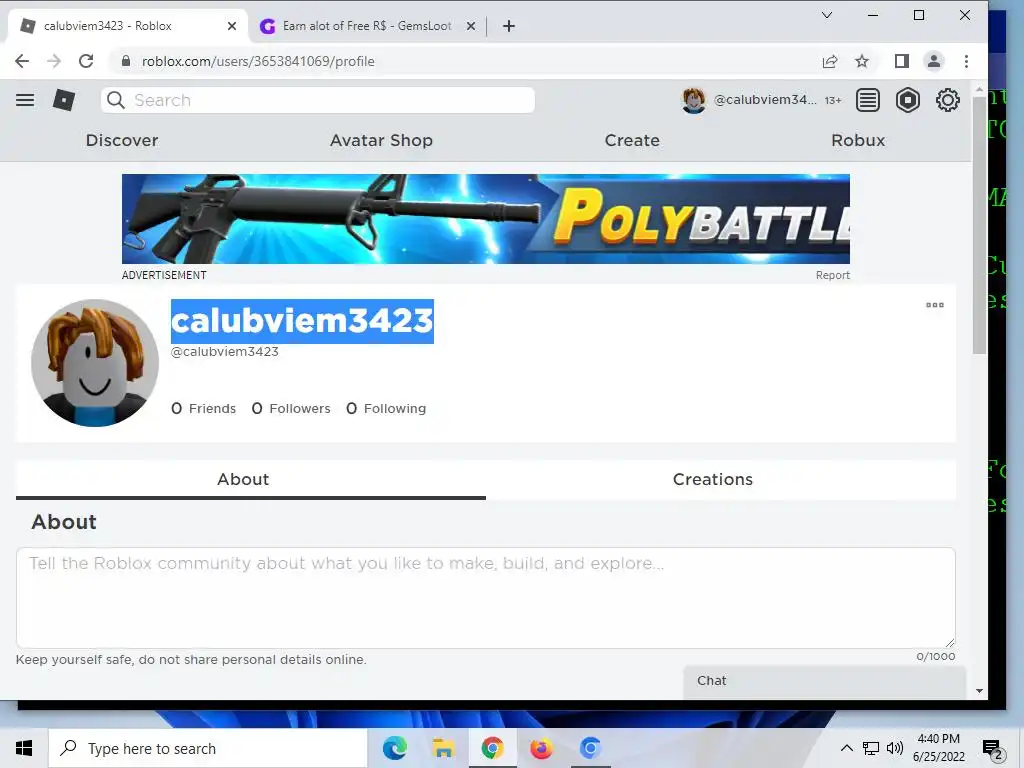1024x768 pixels.
Task: Click into the About description text box
Action: tap(486, 598)
